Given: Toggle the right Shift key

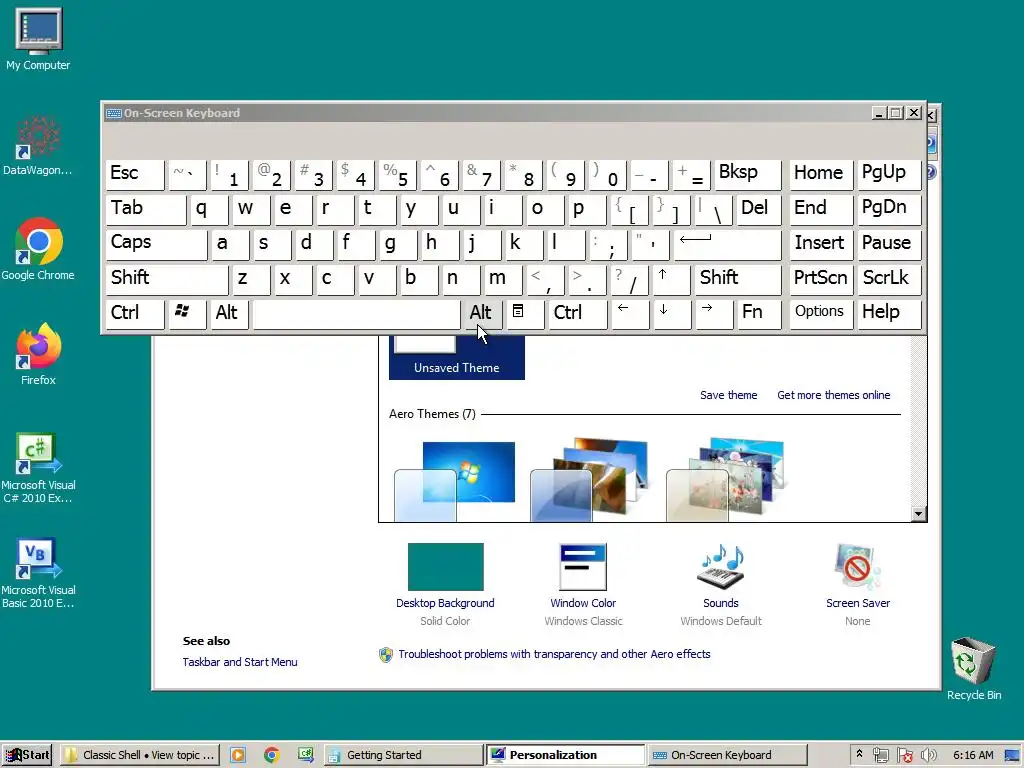Looking at the screenshot, I should [738, 279].
